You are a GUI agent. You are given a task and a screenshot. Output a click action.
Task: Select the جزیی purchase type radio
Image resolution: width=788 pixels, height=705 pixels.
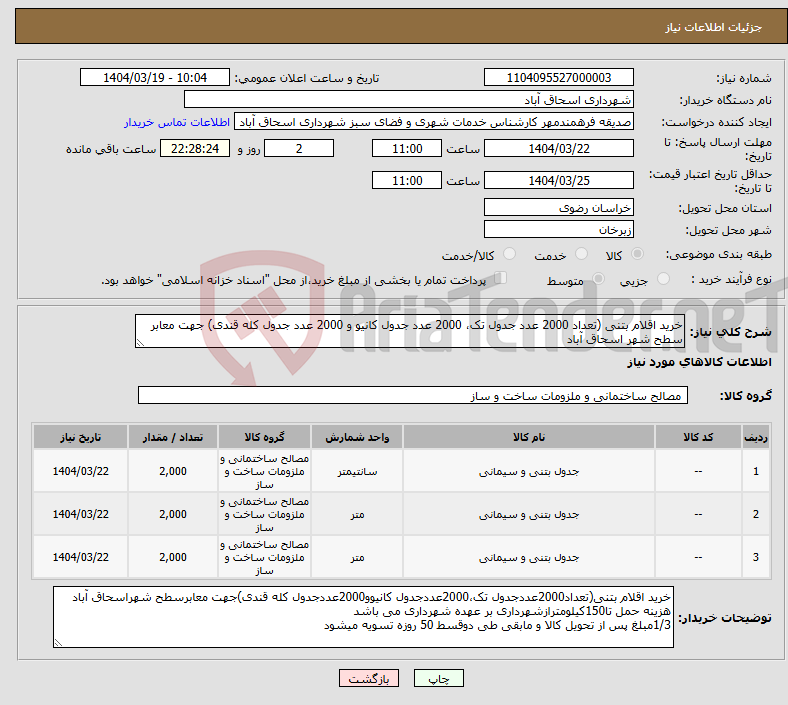coord(663,279)
